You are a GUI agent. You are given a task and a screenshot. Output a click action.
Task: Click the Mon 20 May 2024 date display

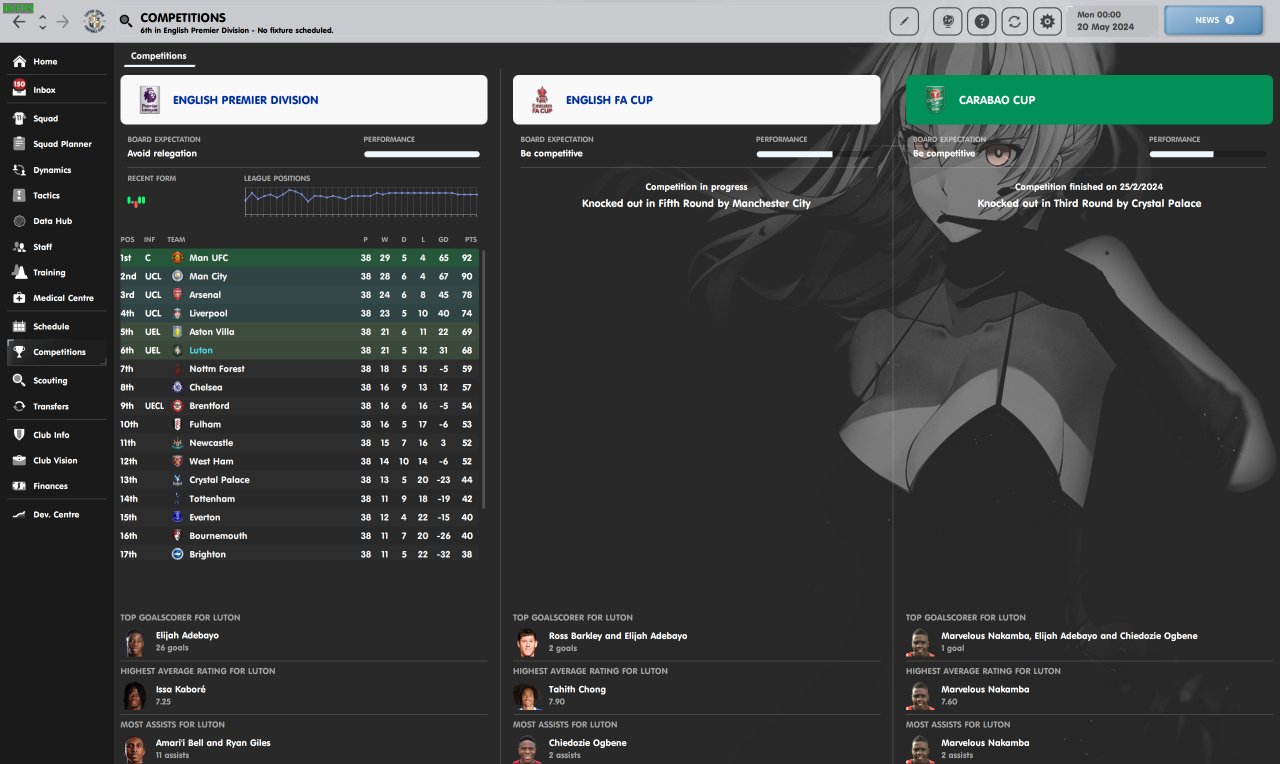(1113, 21)
